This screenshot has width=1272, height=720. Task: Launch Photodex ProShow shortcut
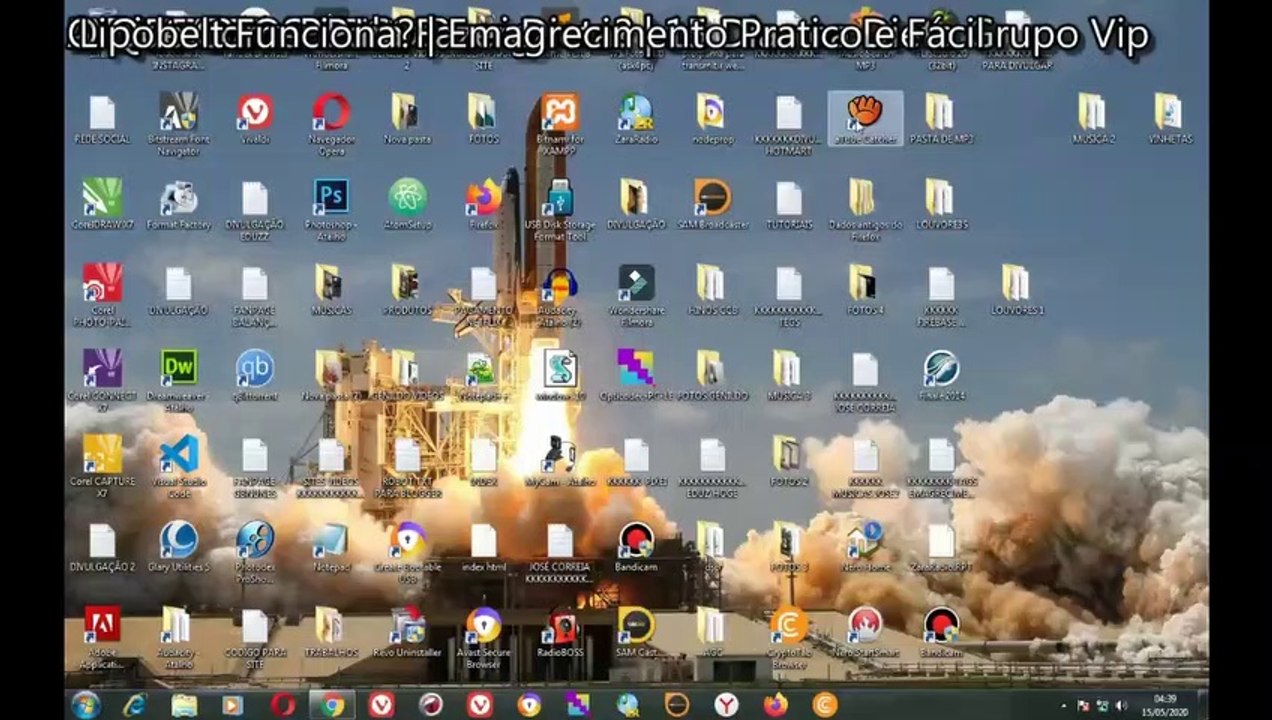[x=255, y=552]
